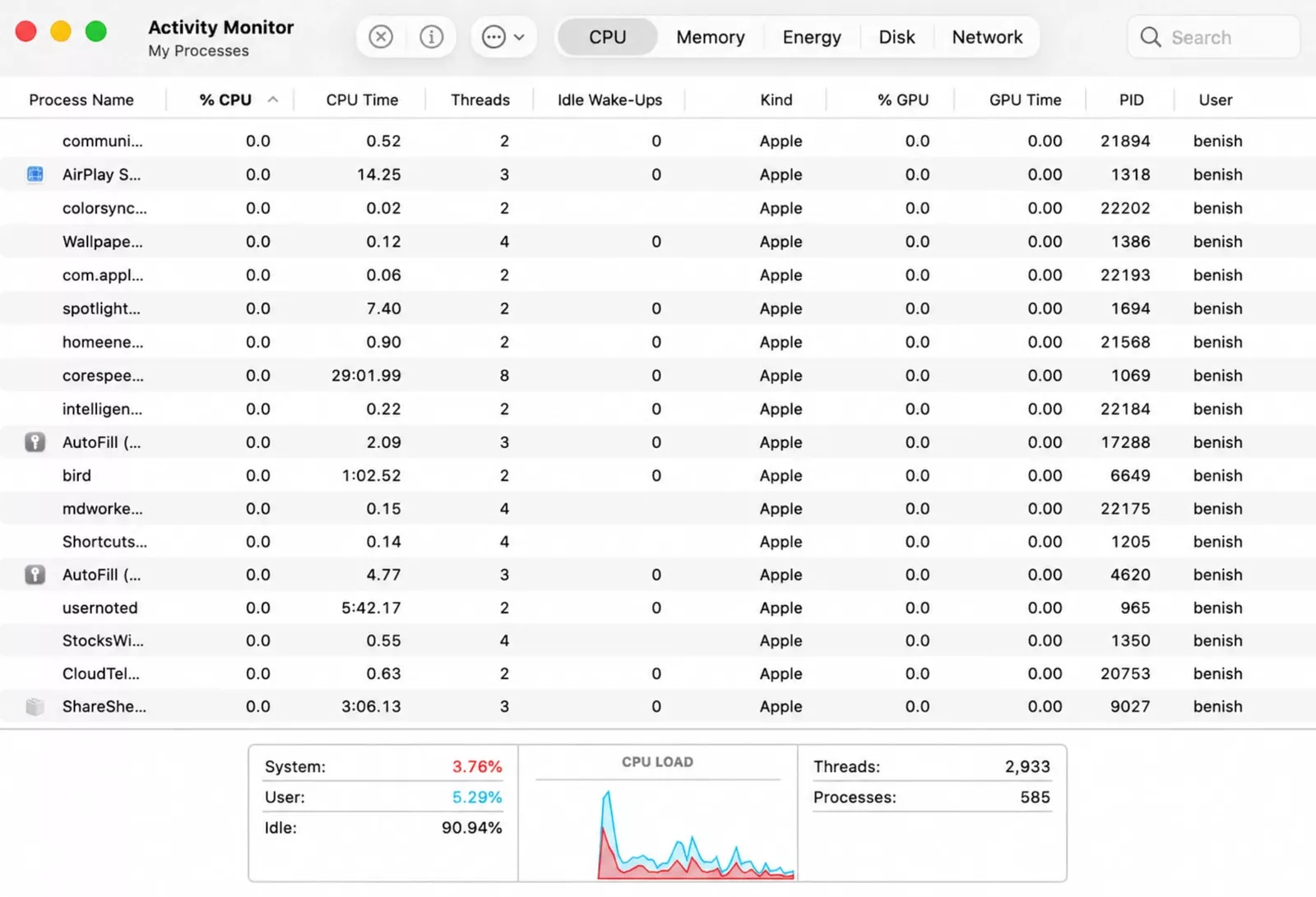Open the Disk tab
Viewport: 1316px width, 897px height.
click(897, 37)
